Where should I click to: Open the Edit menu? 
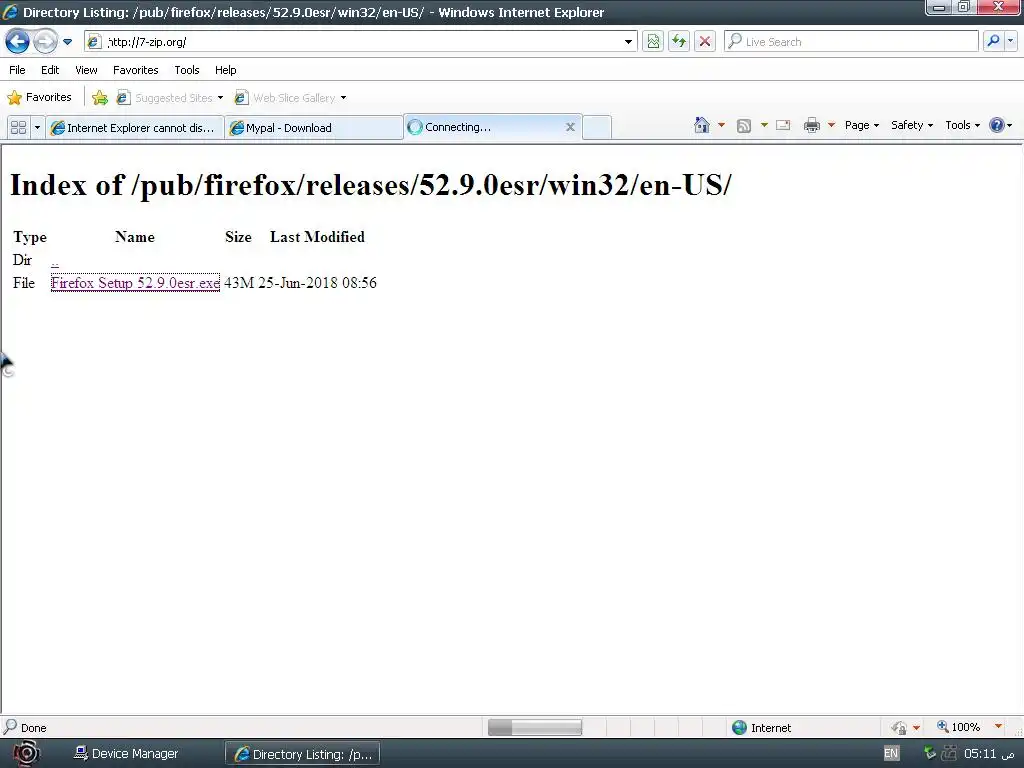pos(50,70)
